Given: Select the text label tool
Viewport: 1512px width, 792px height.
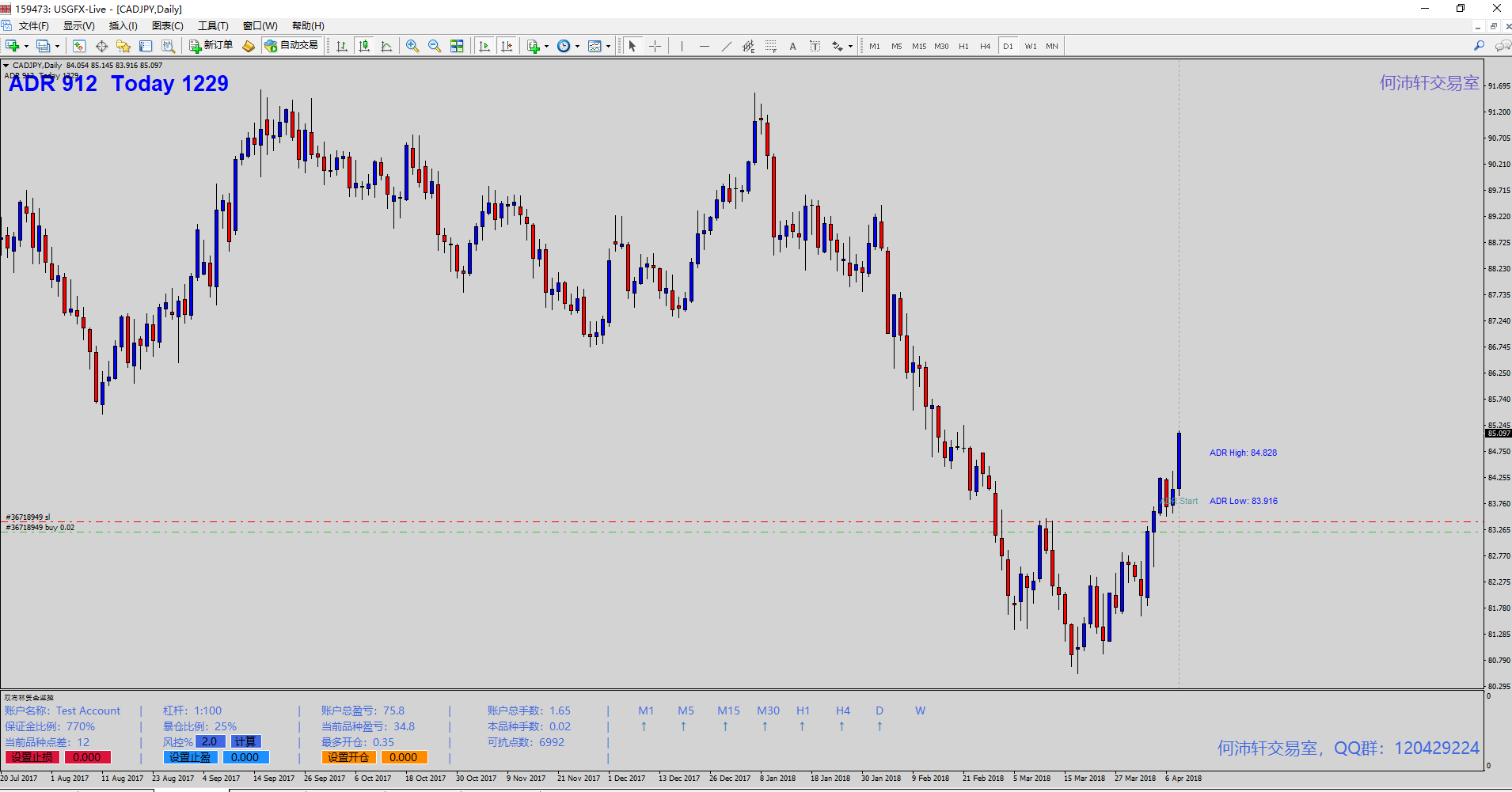Looking at the screenshot, I should [815, 46].
